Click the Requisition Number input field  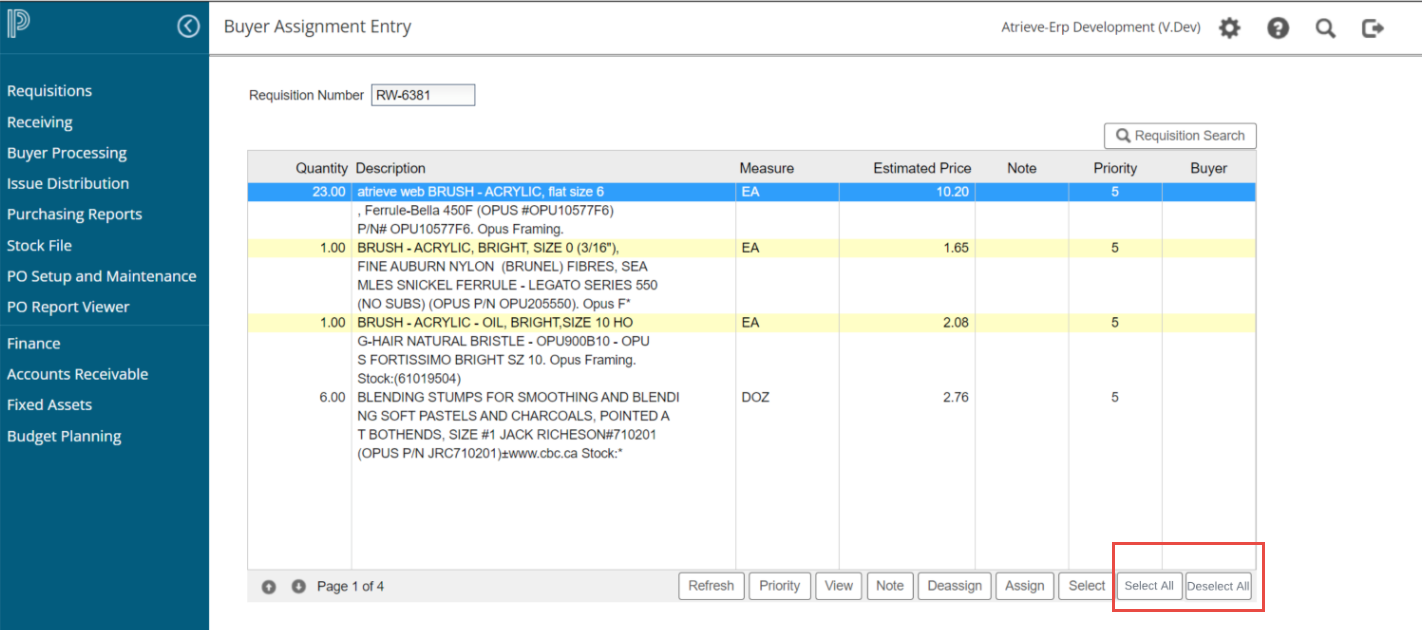(x=422, y=95)
